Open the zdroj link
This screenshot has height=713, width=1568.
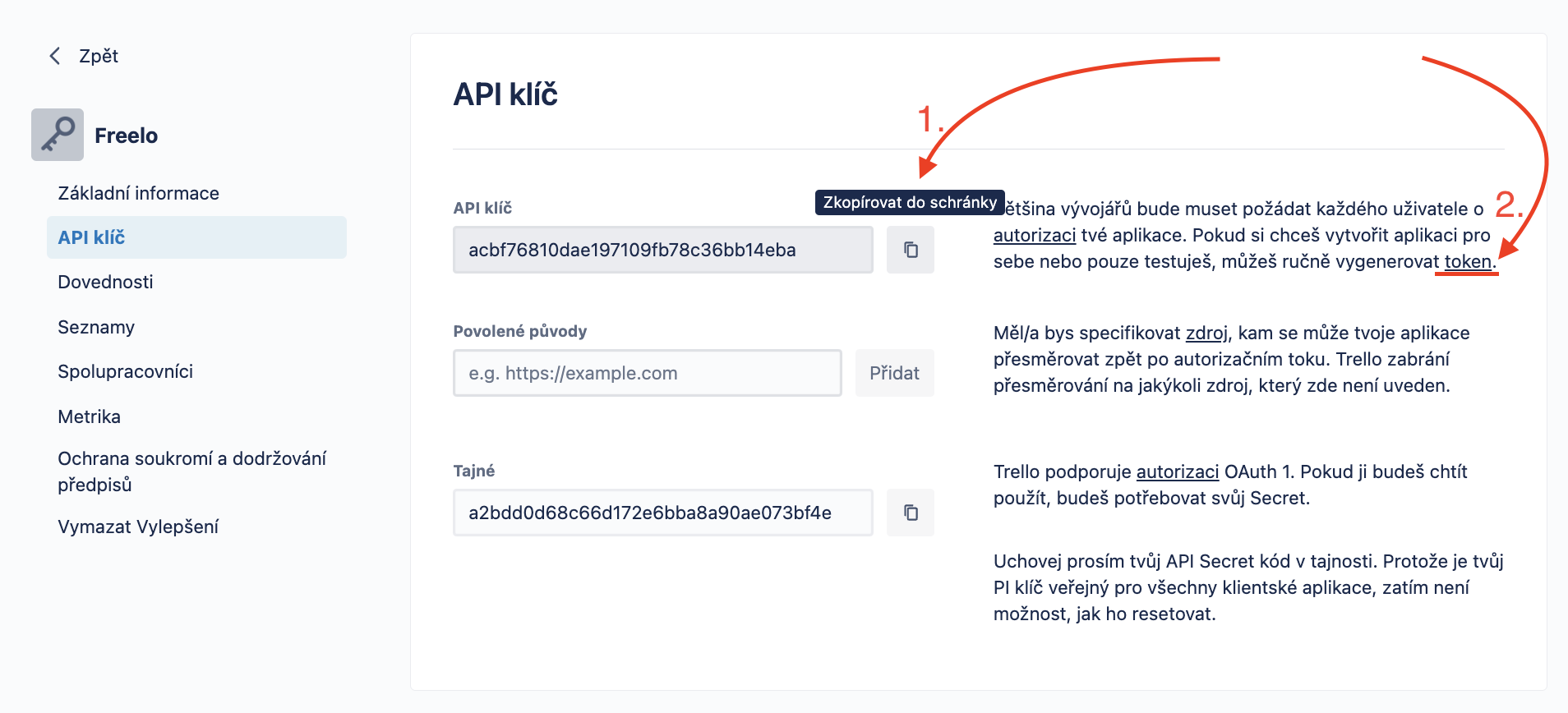click(1207, 333)
